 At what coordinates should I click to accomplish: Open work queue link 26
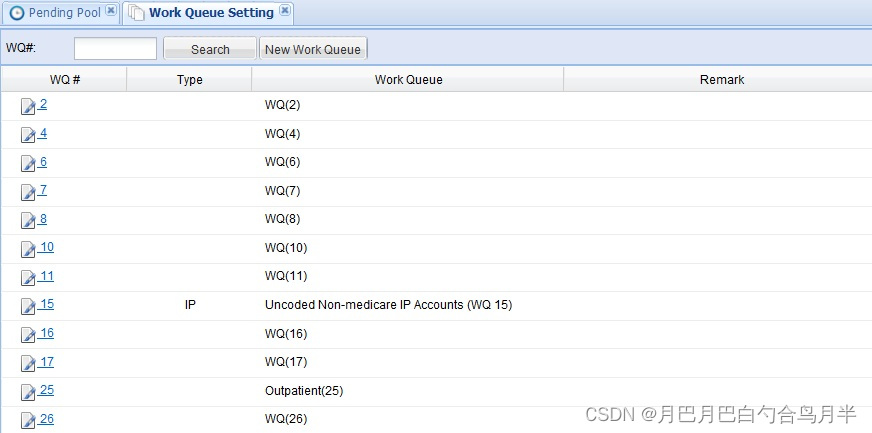pyautogui.click(x=47, y=419)
